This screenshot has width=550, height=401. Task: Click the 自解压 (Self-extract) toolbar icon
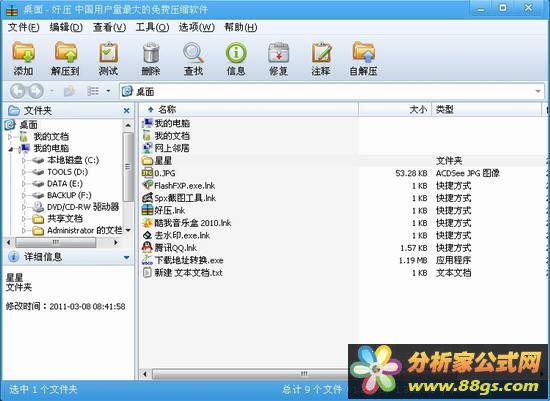point(363,58)
